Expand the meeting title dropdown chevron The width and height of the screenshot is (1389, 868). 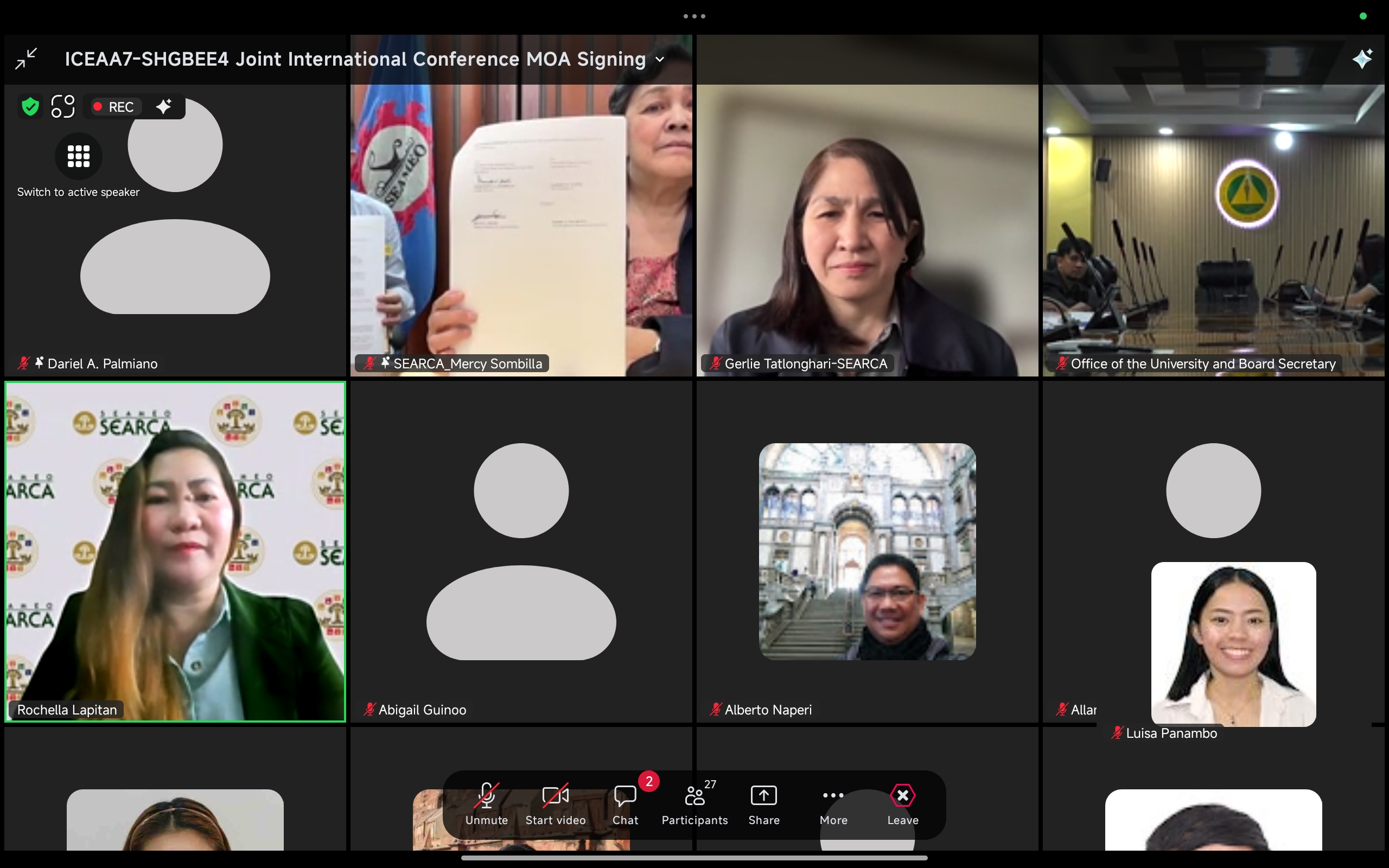point(660,59)
